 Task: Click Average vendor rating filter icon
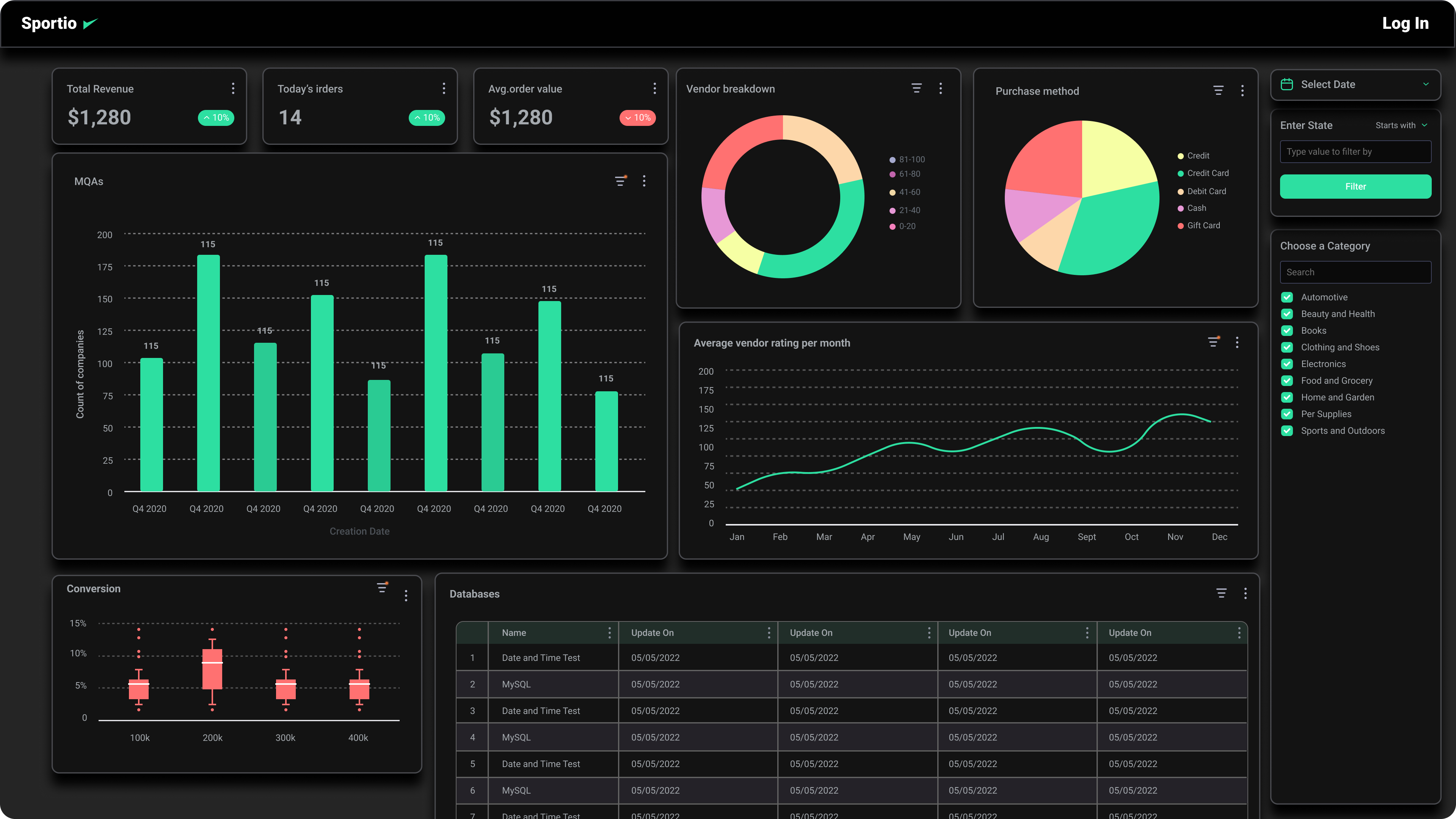click(x=1213, y=342)
